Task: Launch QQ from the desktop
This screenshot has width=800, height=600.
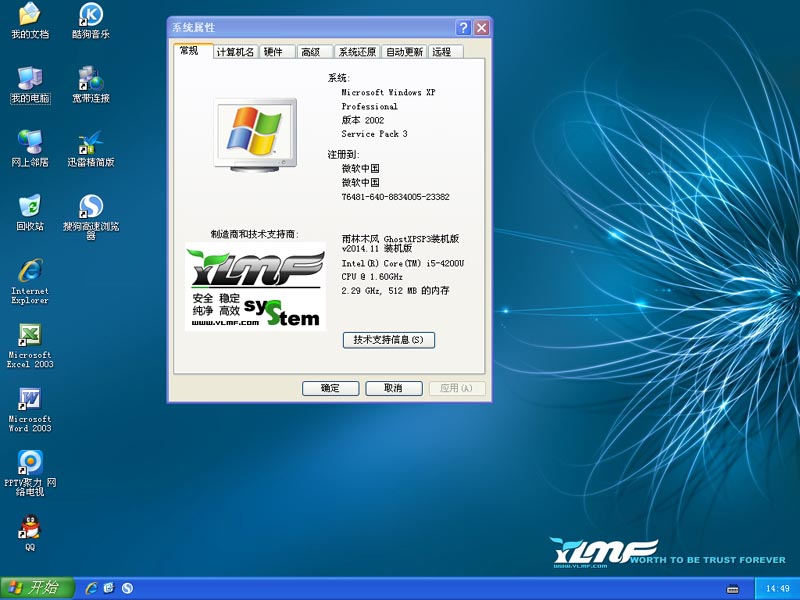Action: click(x=30, y=533)
